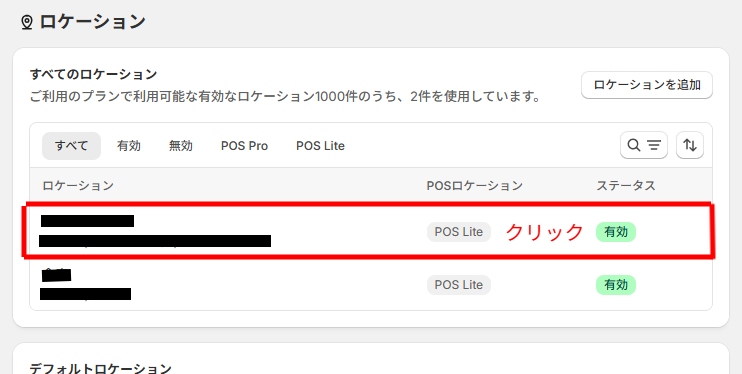Click the ステータス column header
This screenshot has width=742, height=374.
coord(626,186)
